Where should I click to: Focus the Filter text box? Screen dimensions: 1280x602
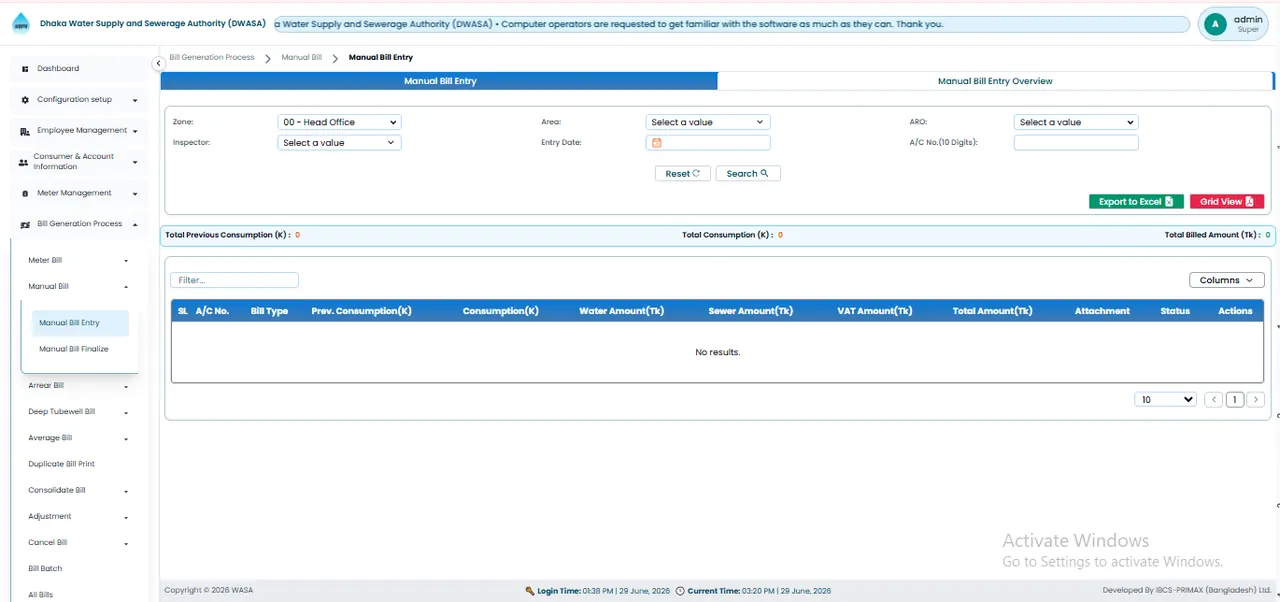[x=234, y=280]
